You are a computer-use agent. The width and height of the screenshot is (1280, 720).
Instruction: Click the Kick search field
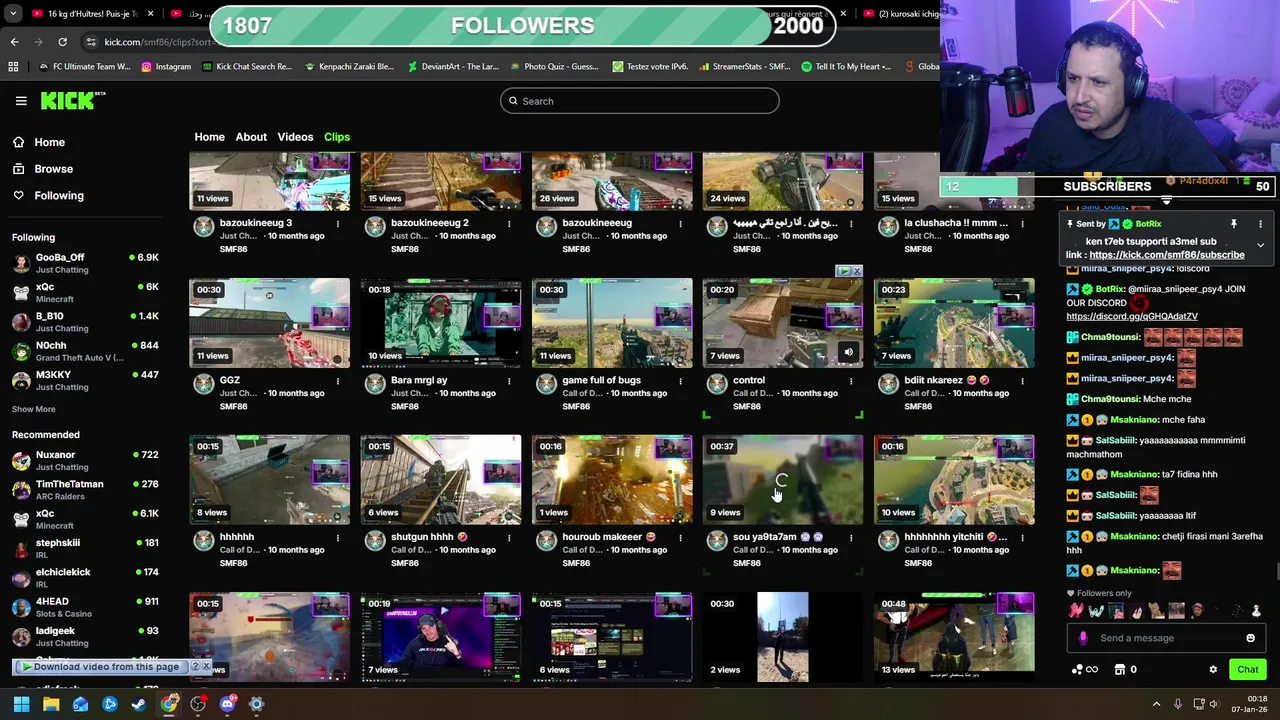click(x=640, y=101)
